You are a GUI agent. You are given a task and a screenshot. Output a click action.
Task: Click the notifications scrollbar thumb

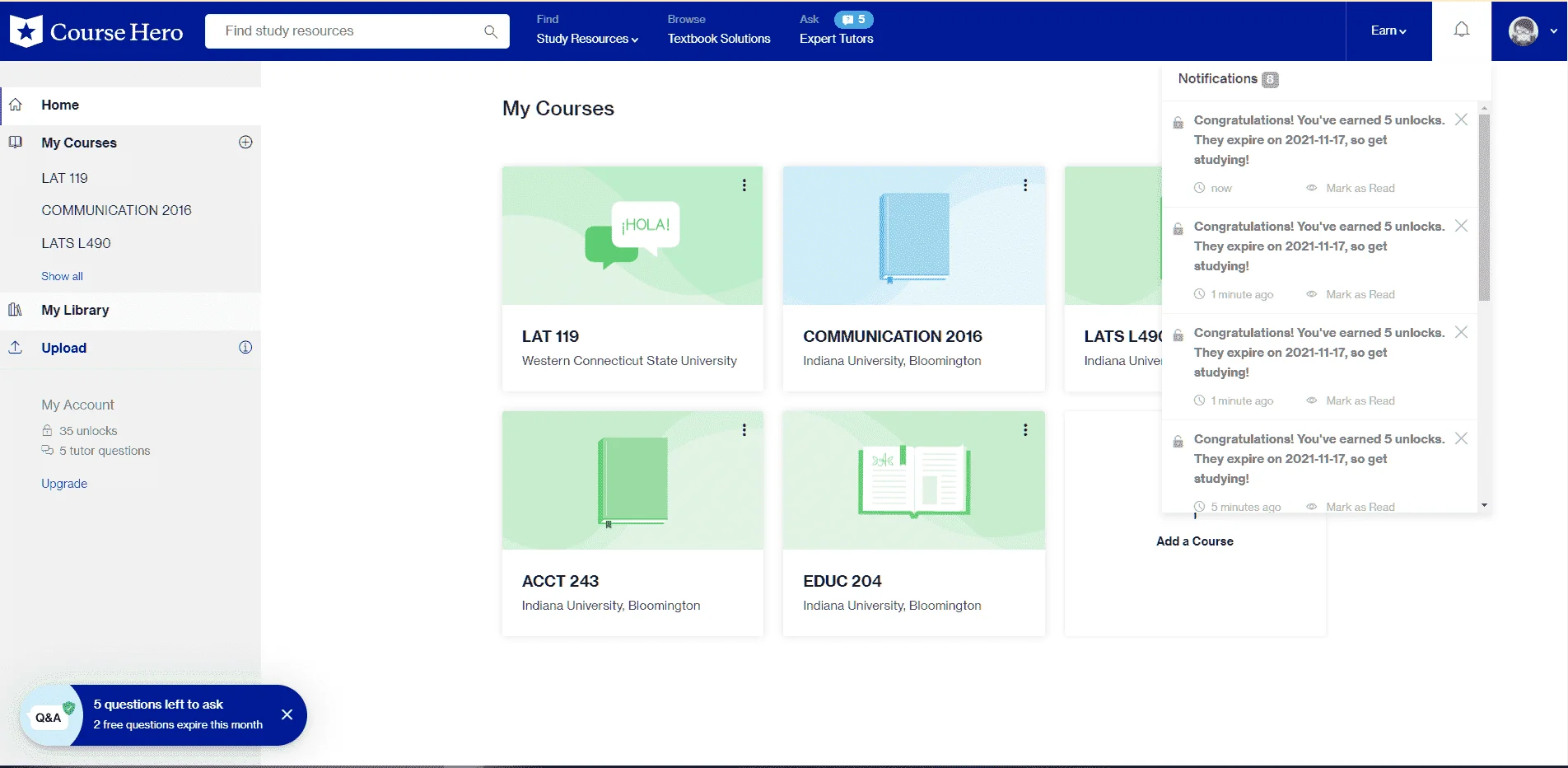(1484, 208)
